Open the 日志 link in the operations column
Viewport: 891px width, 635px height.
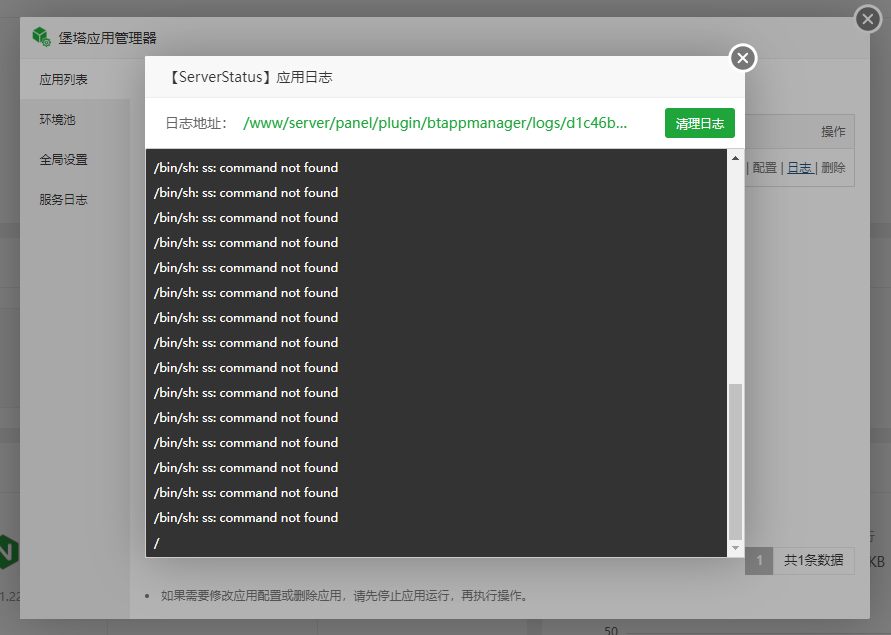click(800, 168)
